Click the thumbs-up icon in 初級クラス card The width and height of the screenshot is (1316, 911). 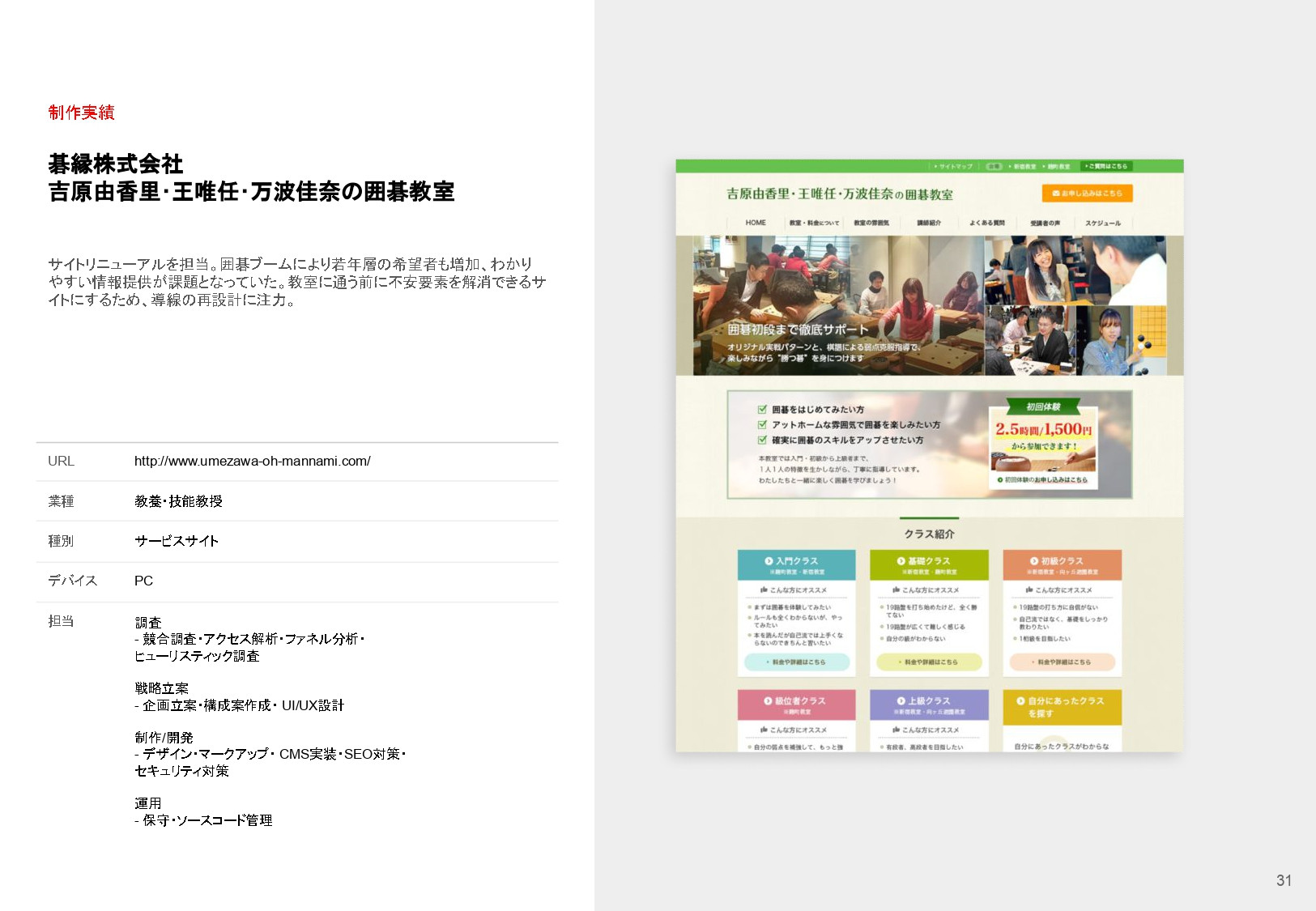click(1029, 590)
